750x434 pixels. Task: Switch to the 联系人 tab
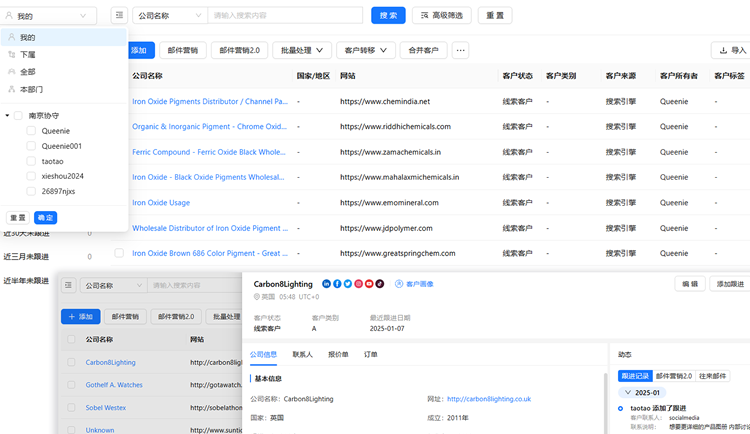pos(302,355)
